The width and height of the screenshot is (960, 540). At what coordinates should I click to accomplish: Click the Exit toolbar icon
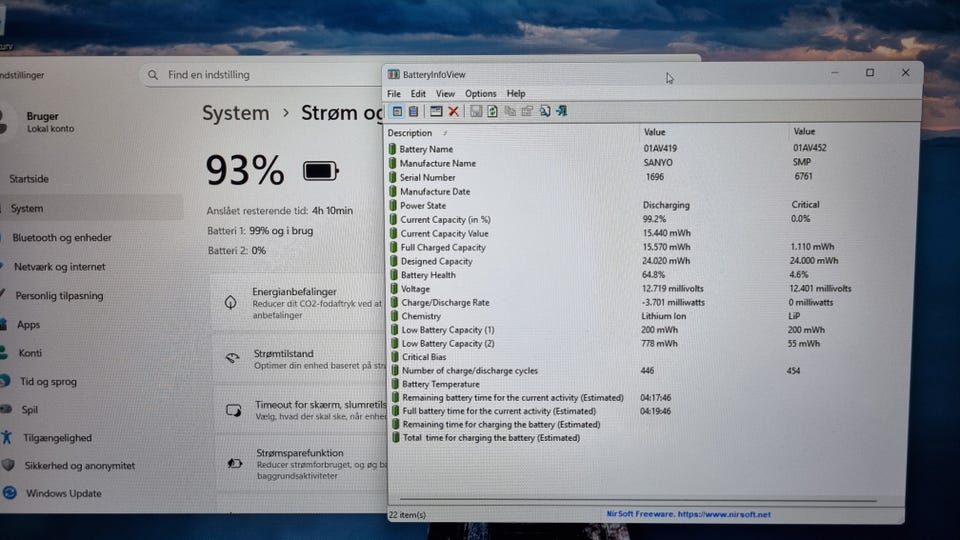point(562,111)
